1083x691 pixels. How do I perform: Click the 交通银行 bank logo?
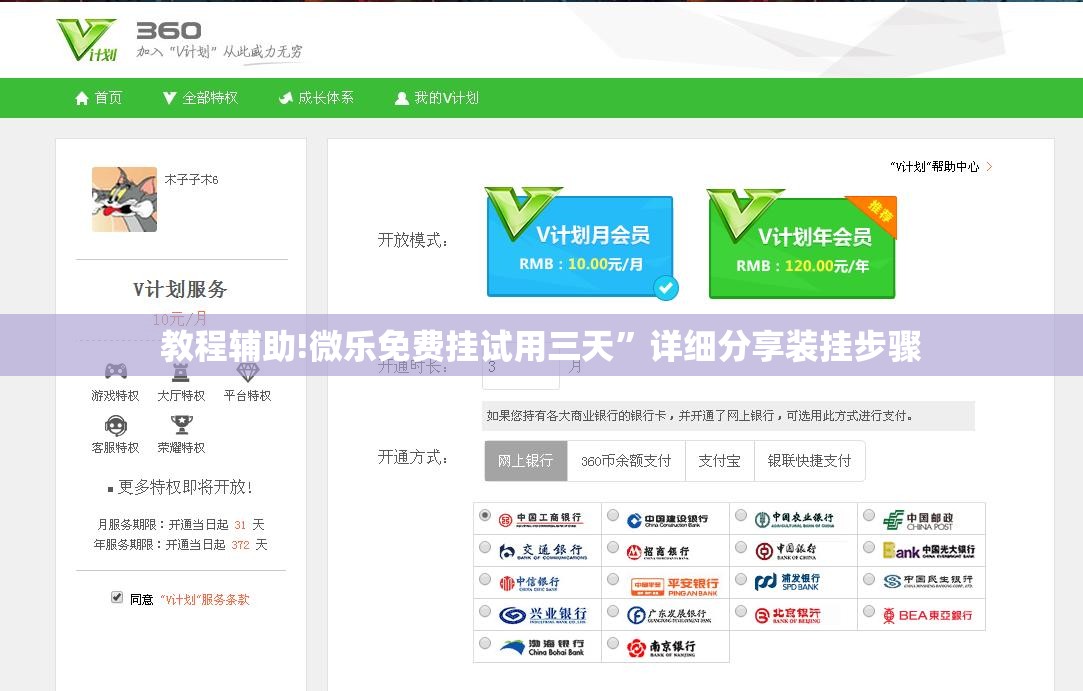point(543,551)
